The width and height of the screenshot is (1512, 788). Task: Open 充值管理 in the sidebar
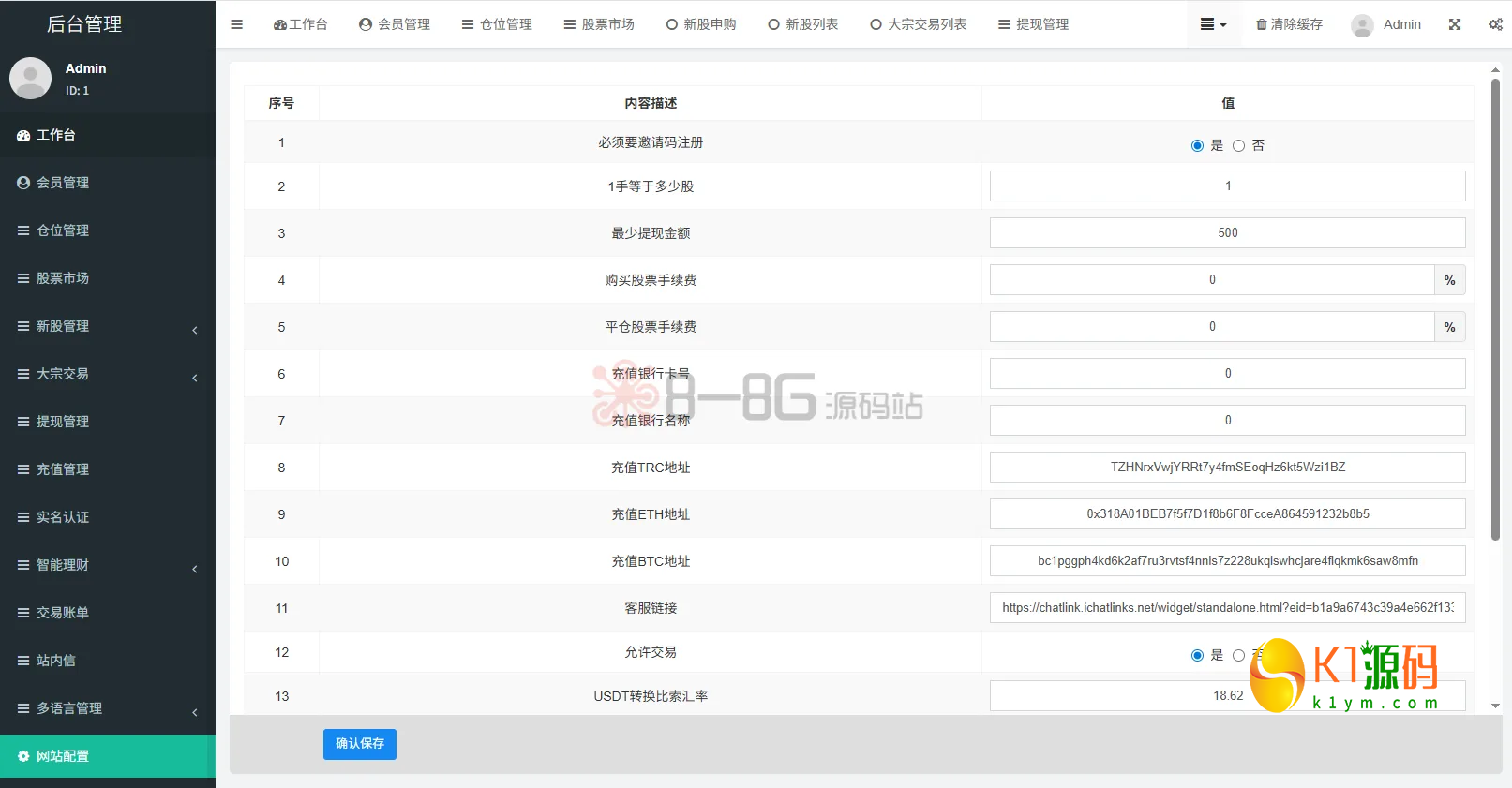(x=108, y=469)
